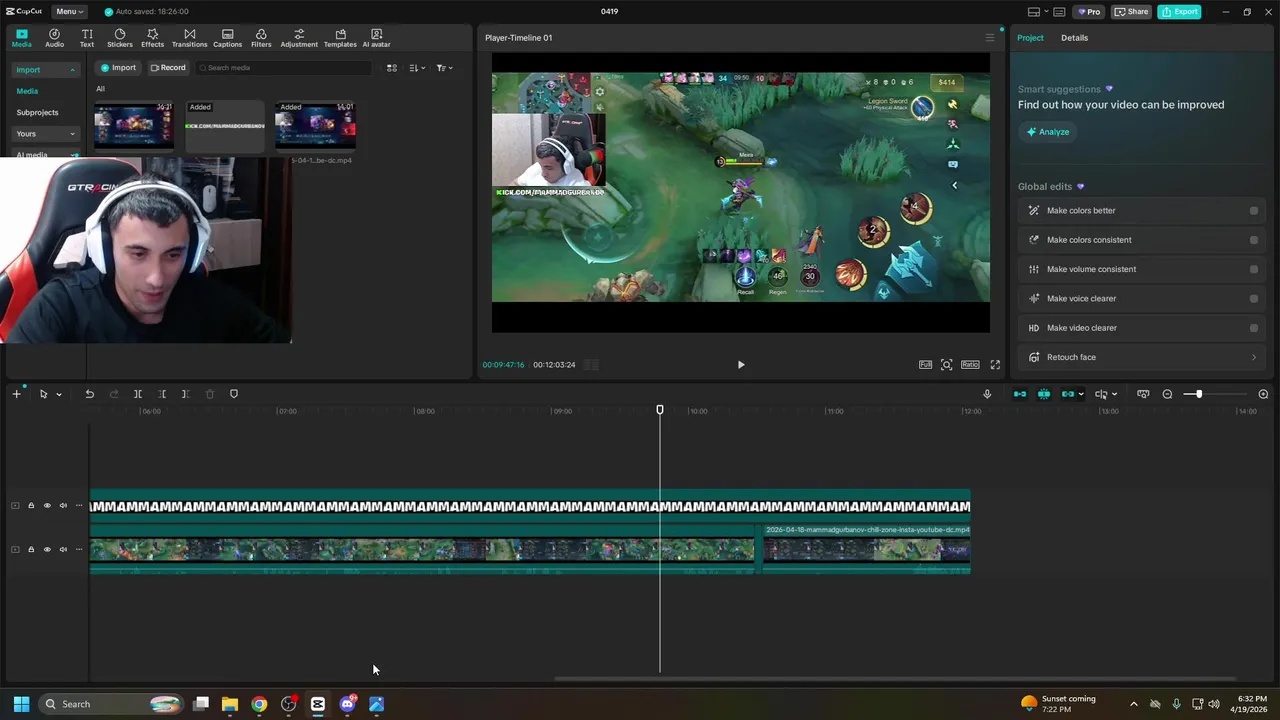Click the Record voiceover microphone icon

tap(987, 394)
